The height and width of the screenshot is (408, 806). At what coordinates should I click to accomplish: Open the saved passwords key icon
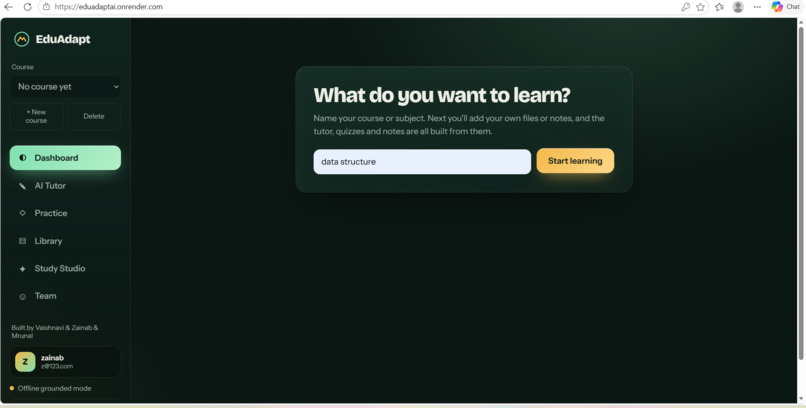685,7
